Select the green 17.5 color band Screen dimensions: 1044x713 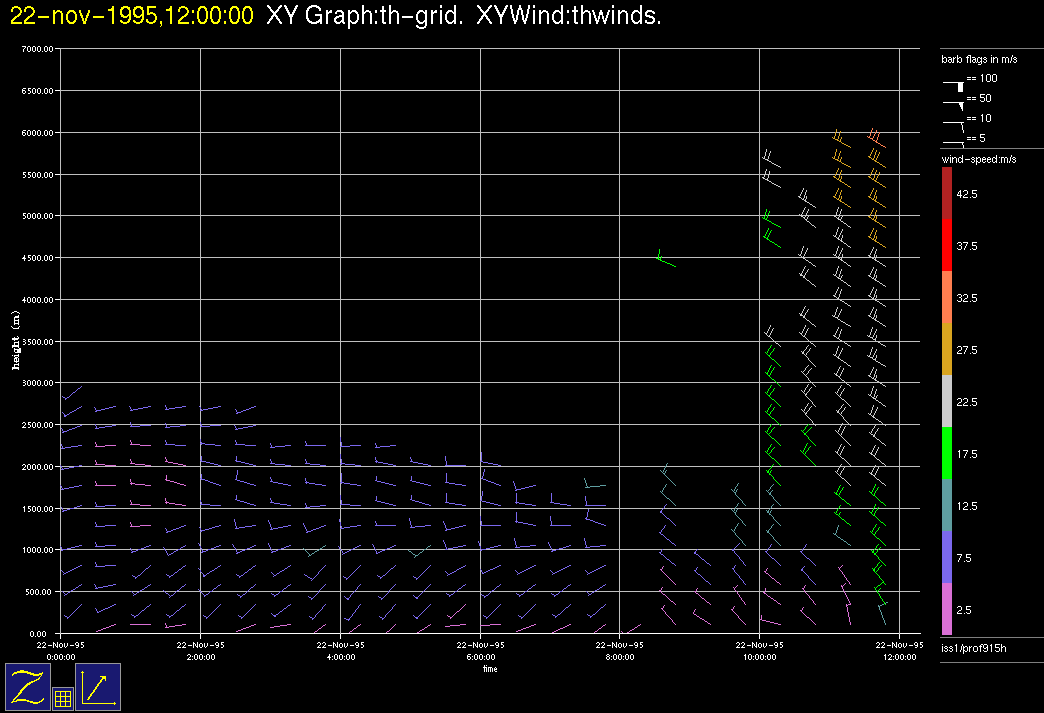(947, 453)
